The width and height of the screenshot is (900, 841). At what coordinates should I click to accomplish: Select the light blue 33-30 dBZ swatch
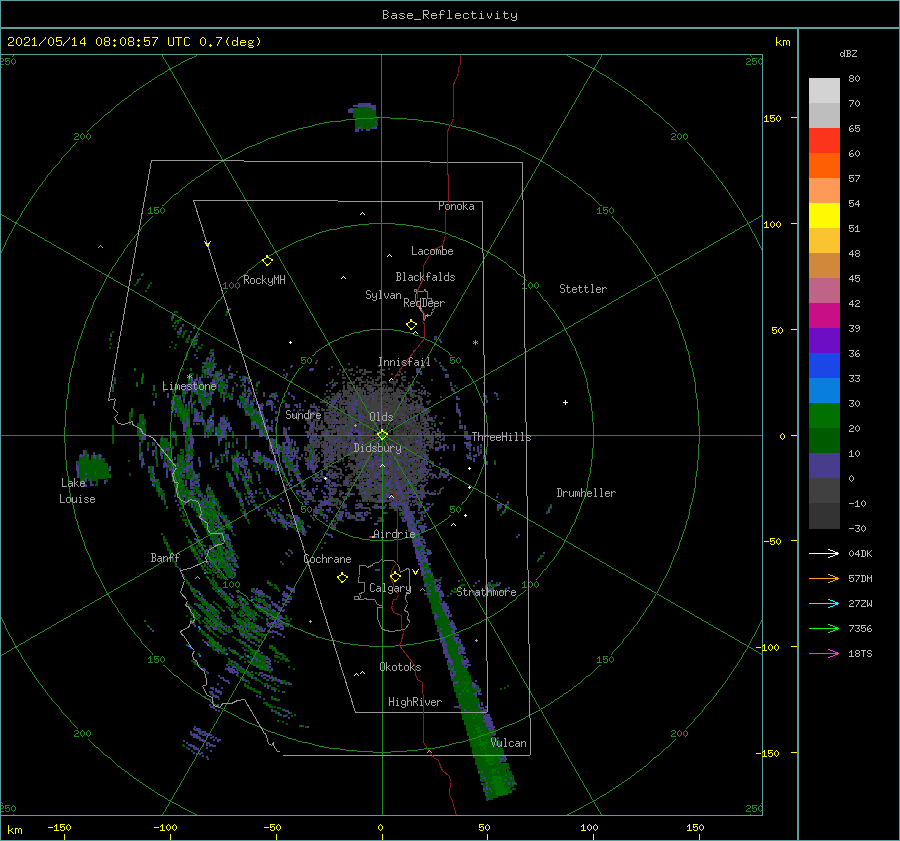click(824, 391)
